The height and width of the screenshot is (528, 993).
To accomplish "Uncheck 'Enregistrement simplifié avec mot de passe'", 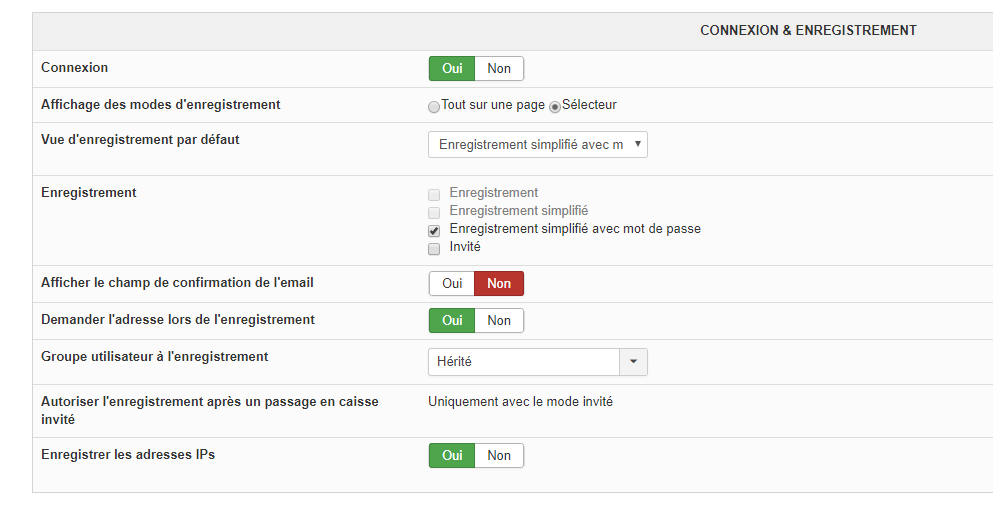I will click(434, 230).
